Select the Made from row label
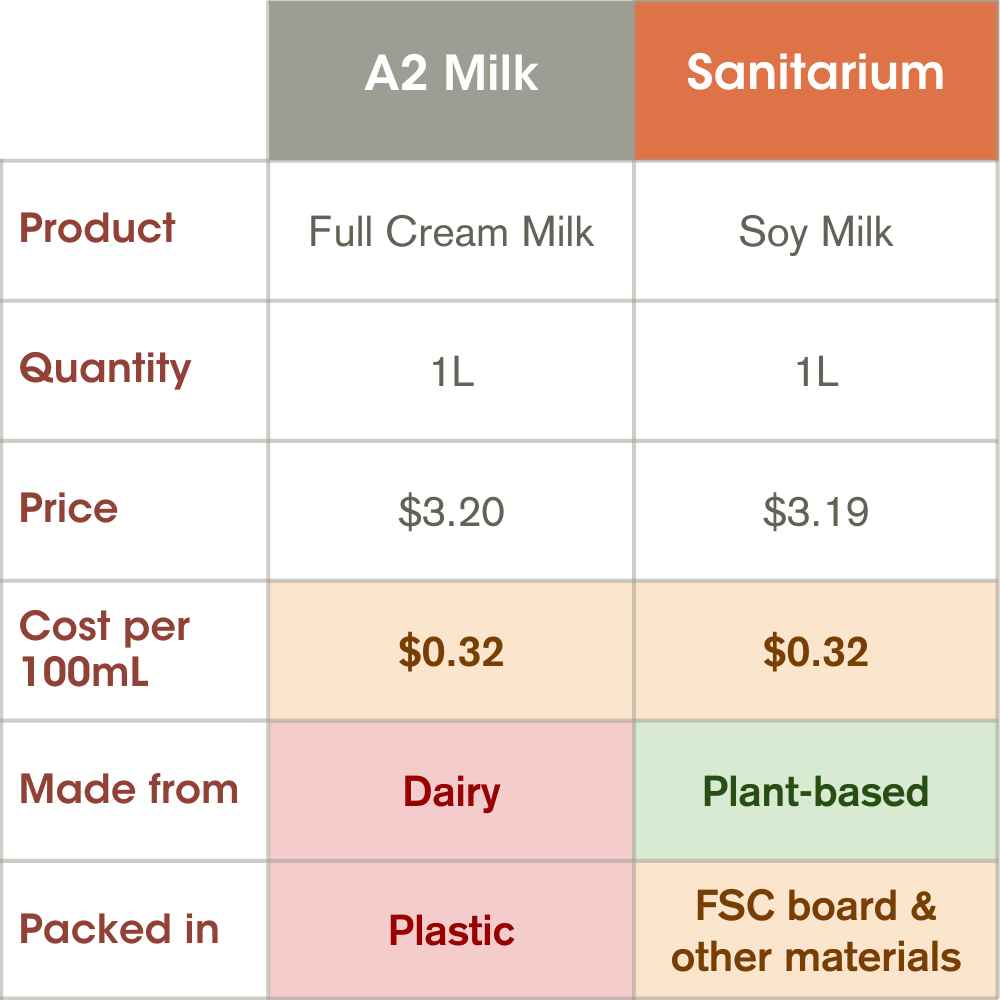 coord(129,789)
